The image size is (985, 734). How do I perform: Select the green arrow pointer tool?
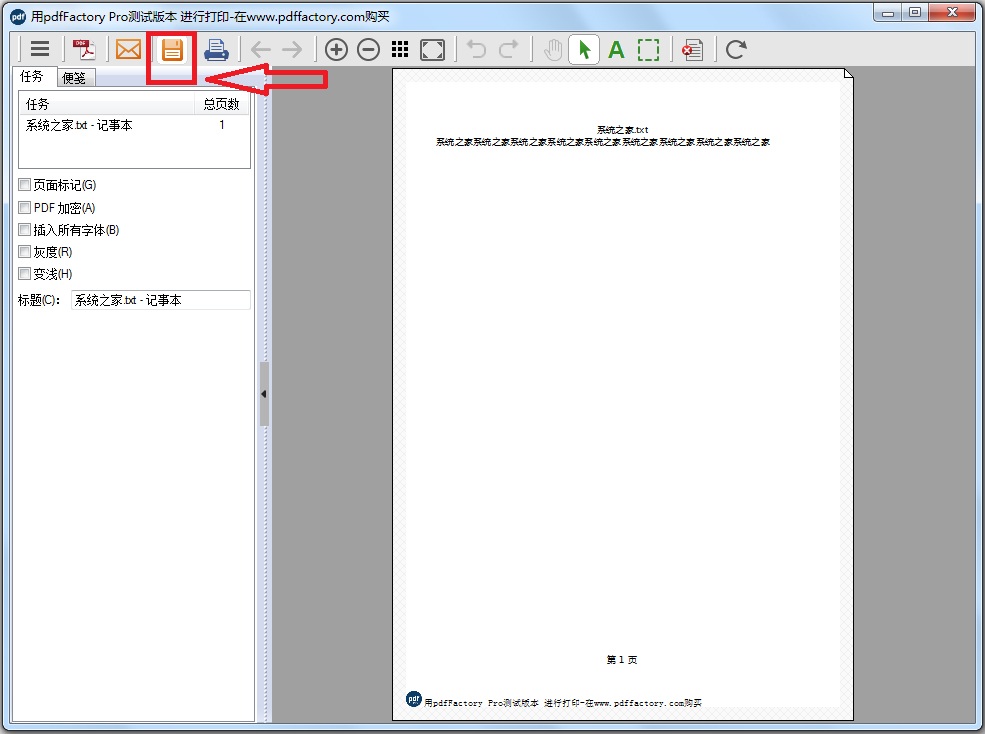[584, 50]
